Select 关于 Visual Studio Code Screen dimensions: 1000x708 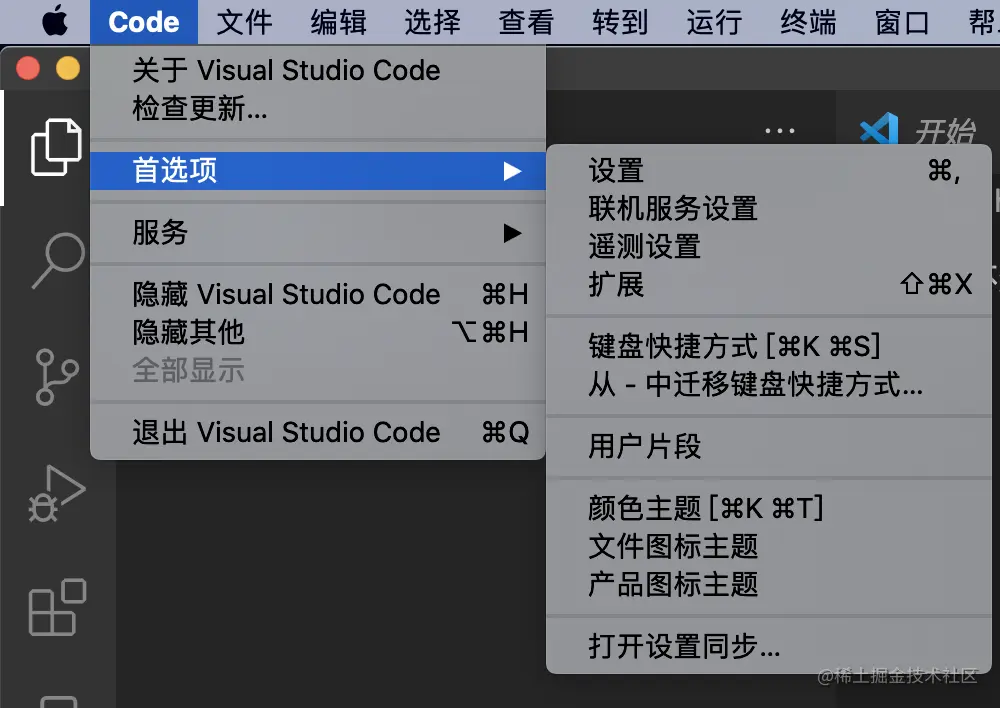pyautogui.click(x=318, y=70)
